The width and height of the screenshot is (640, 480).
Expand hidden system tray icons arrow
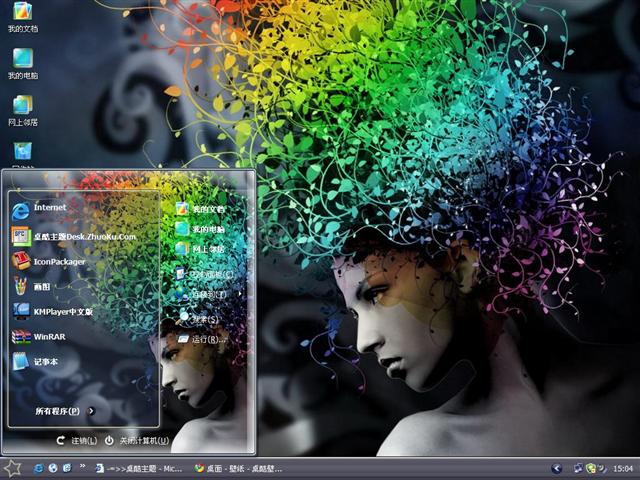(556, 469)
